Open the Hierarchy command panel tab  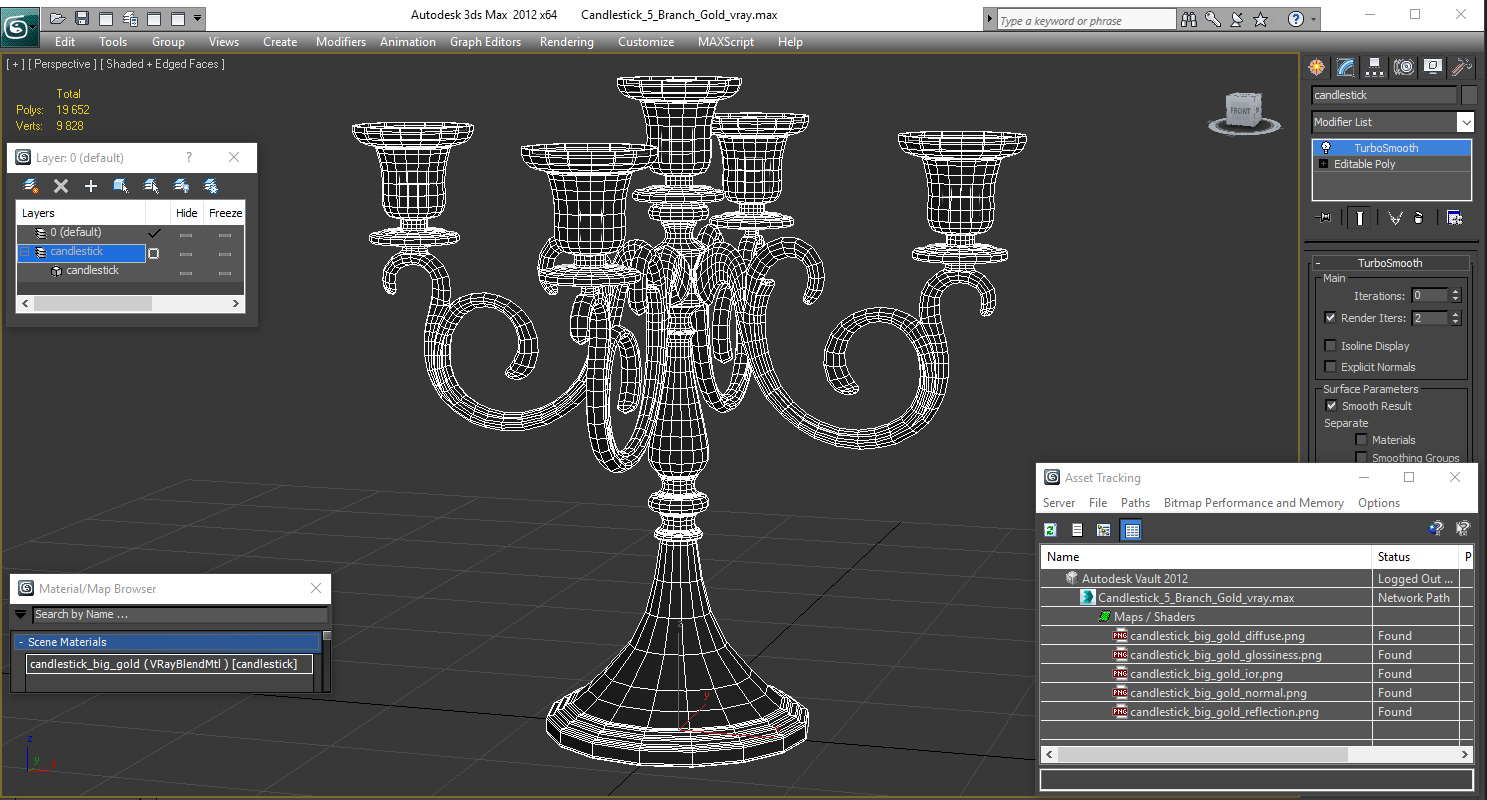pyautogui.click(x=1375, y=67)
